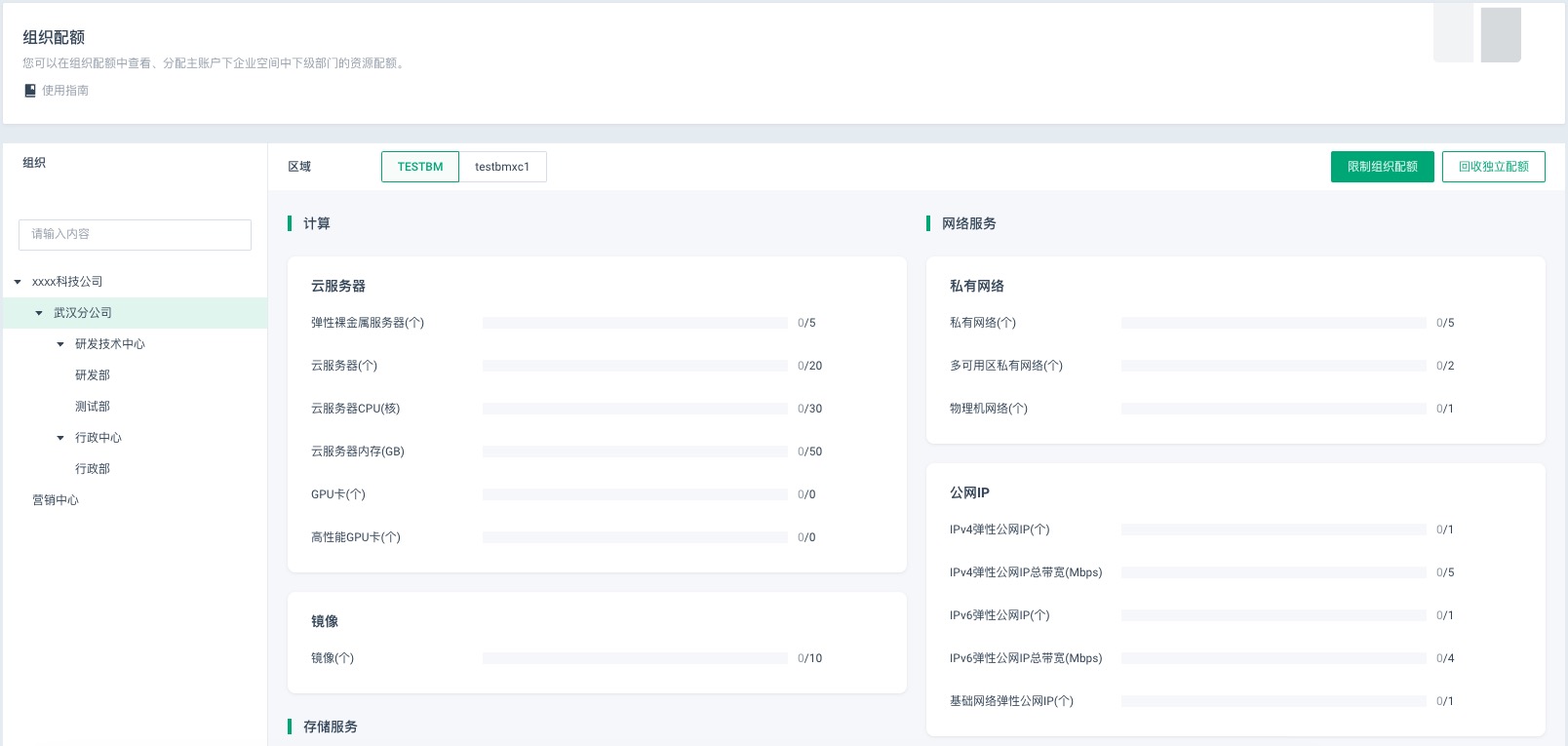The width and height of the screenshot is (1568, 746).
Task: Focus the organization search input field
Action: (135, 234)
